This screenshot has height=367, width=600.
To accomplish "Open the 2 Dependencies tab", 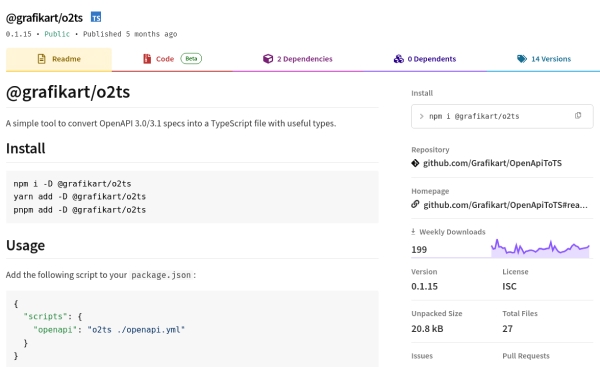I will click(298, 59).
